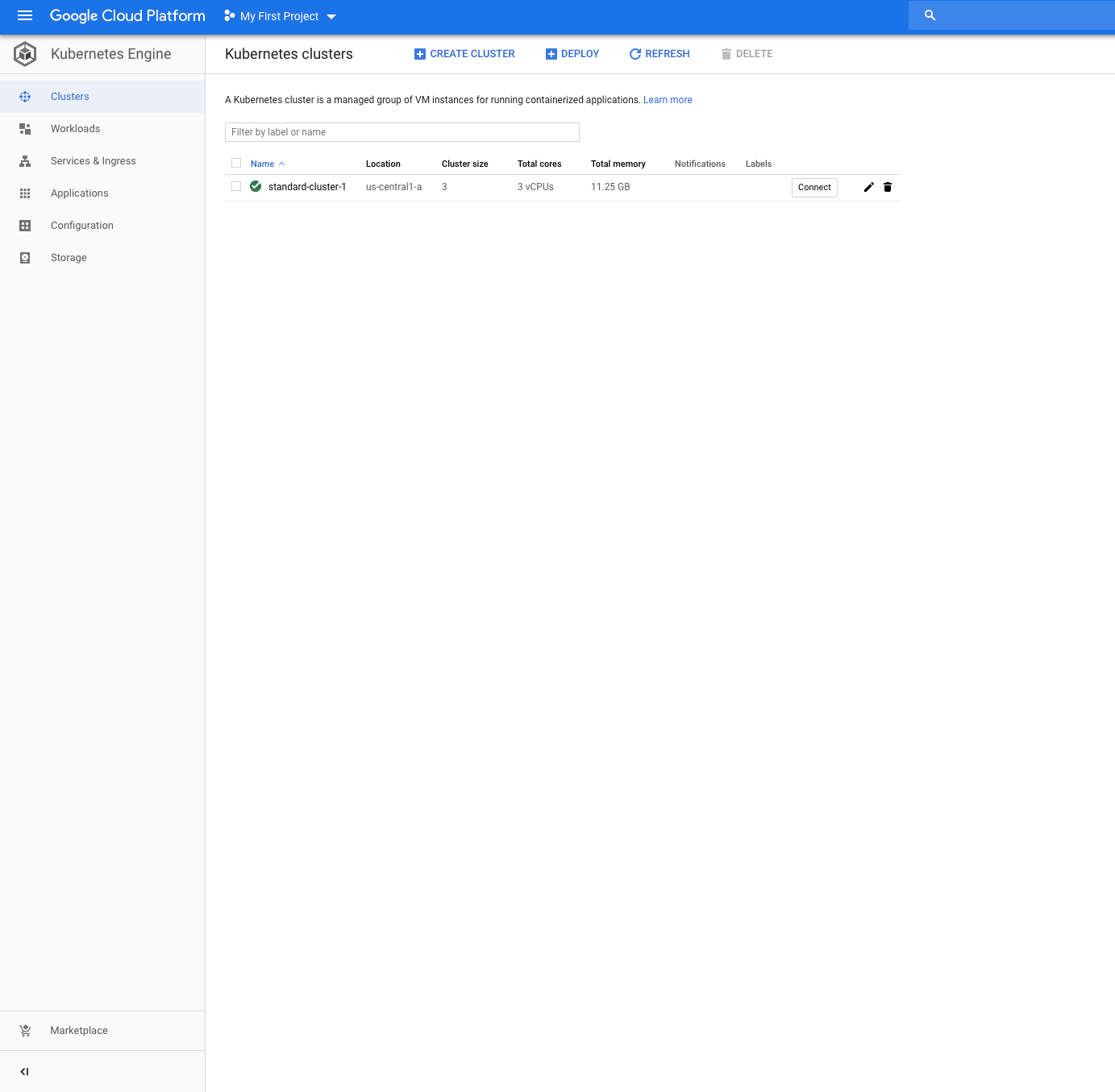Focus the Filter by label or name field

(402, 132)
